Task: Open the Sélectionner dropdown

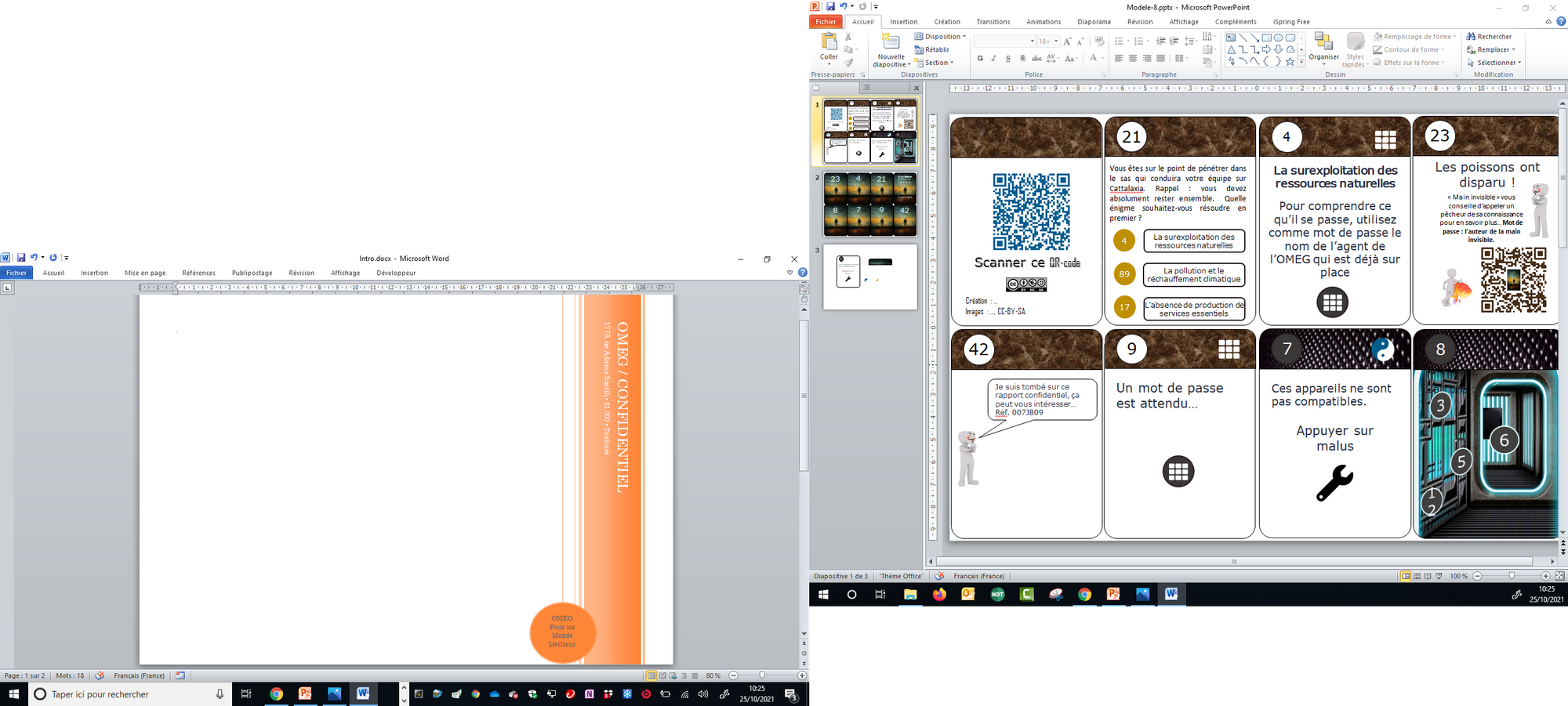Action: 1494,63
